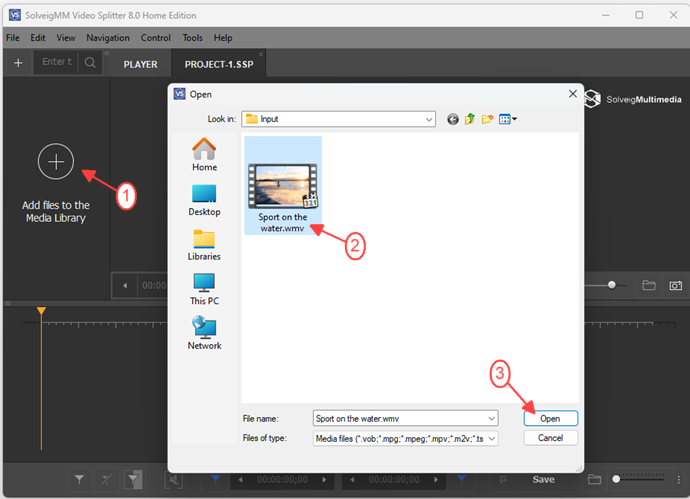Click the media library search field
The image size is (690, 499).
click(x=56, y=62)
